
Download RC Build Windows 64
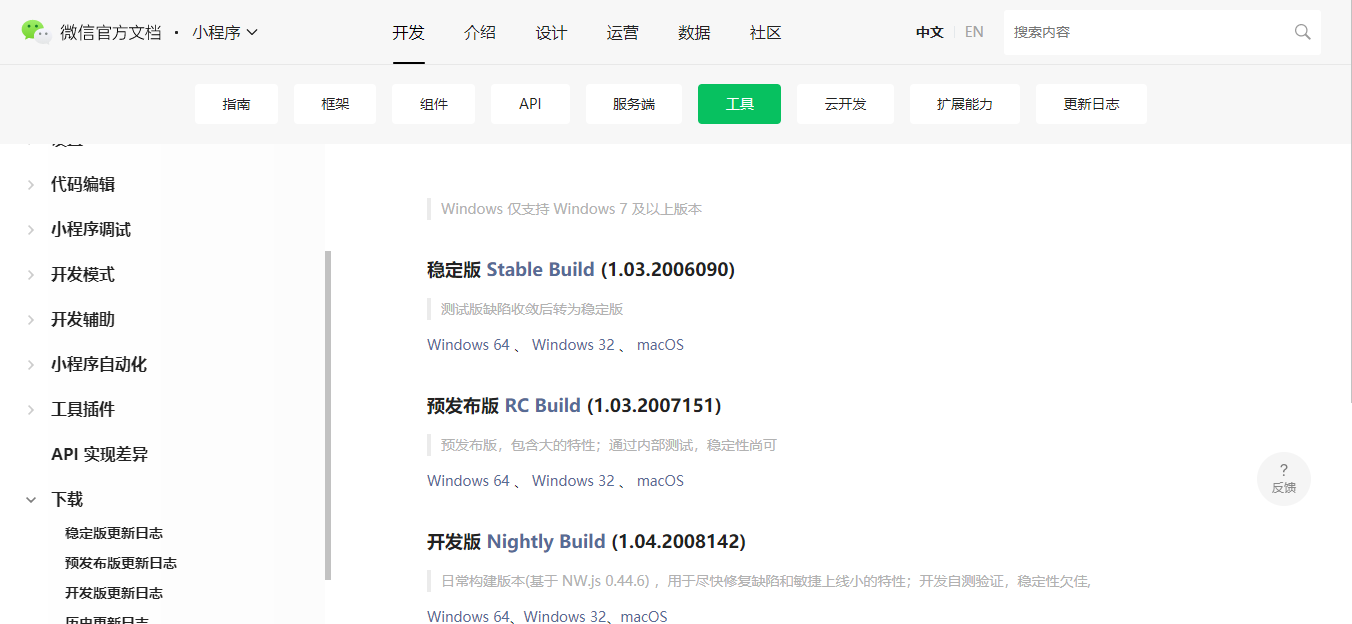468,481
